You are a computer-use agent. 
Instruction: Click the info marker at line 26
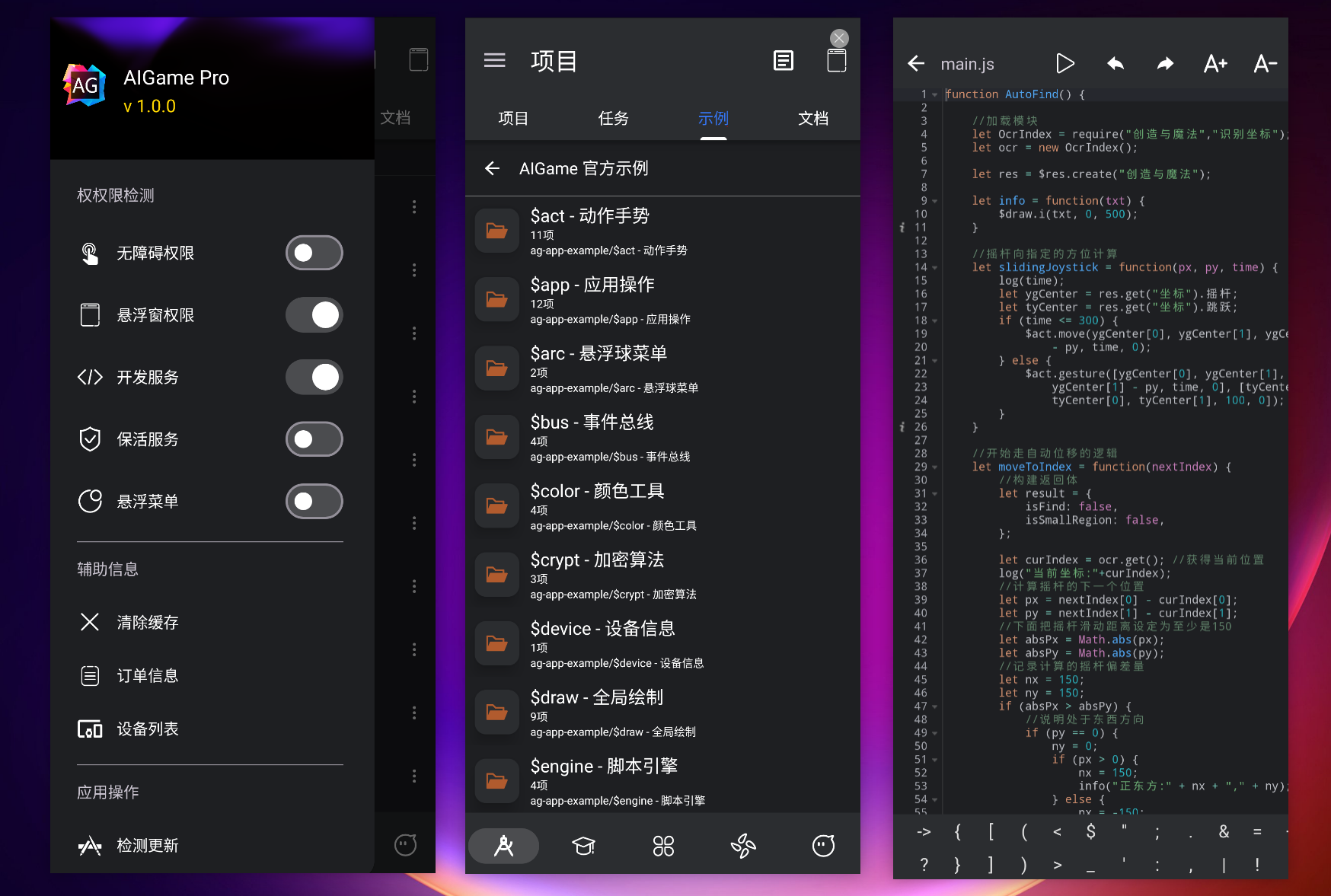coord(902,427)
